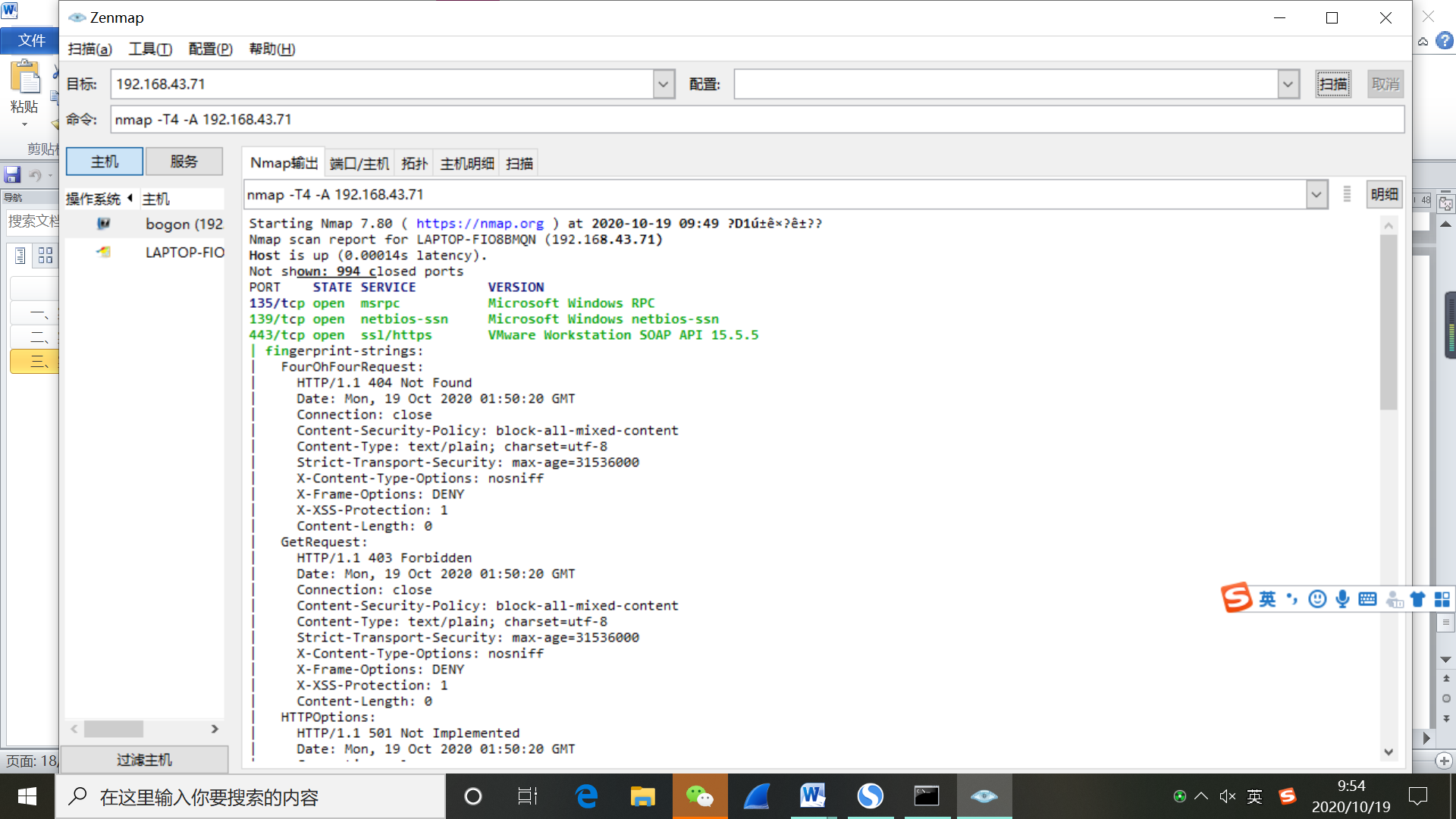This screenshot has width=1456, height=819.
Task: Click Sogou voice input microphone icon
Action: click(1342, 599)
